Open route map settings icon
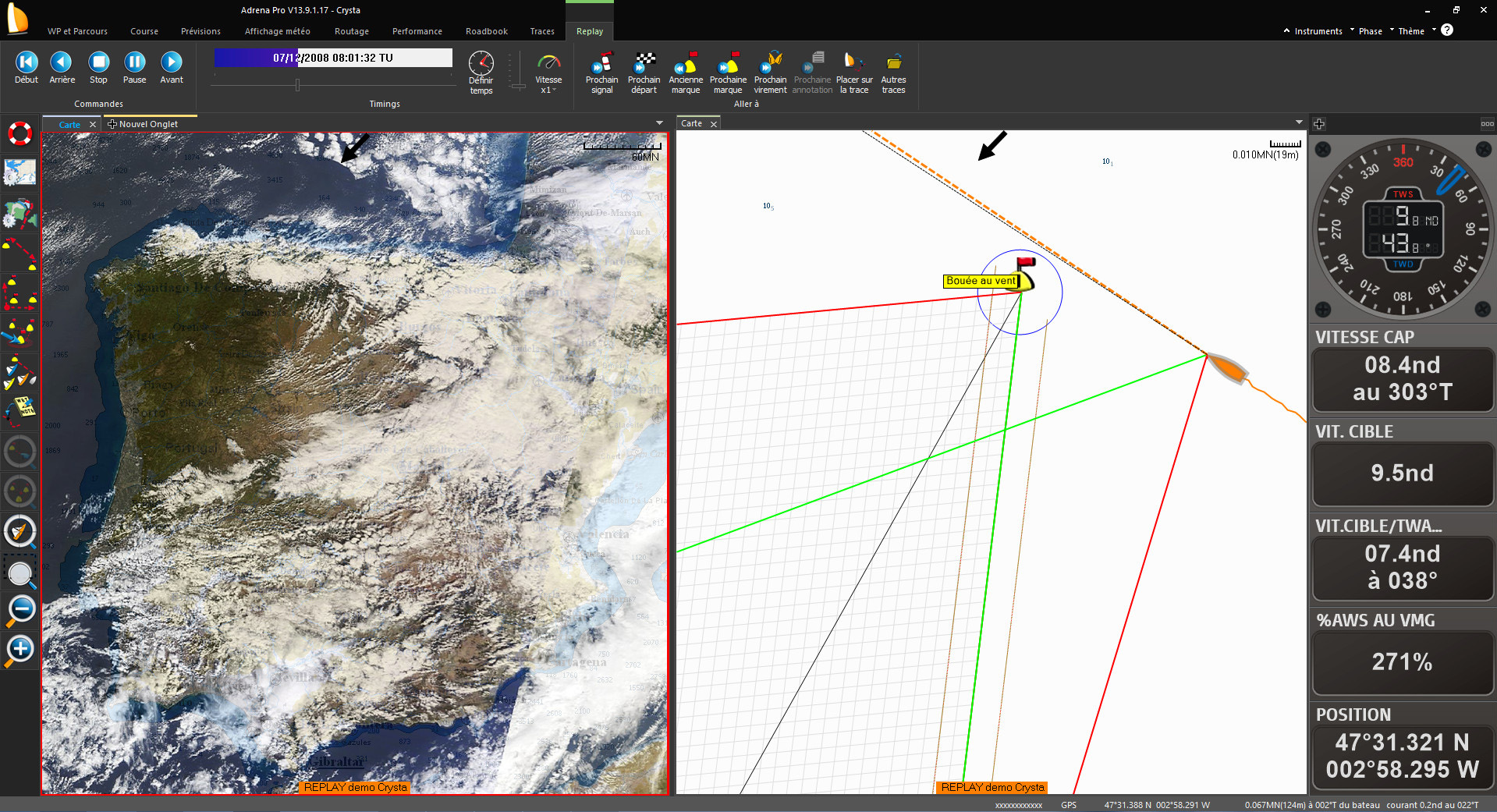Image resolution: width=1497 pixels, height=812 pixels. (20, 214)
